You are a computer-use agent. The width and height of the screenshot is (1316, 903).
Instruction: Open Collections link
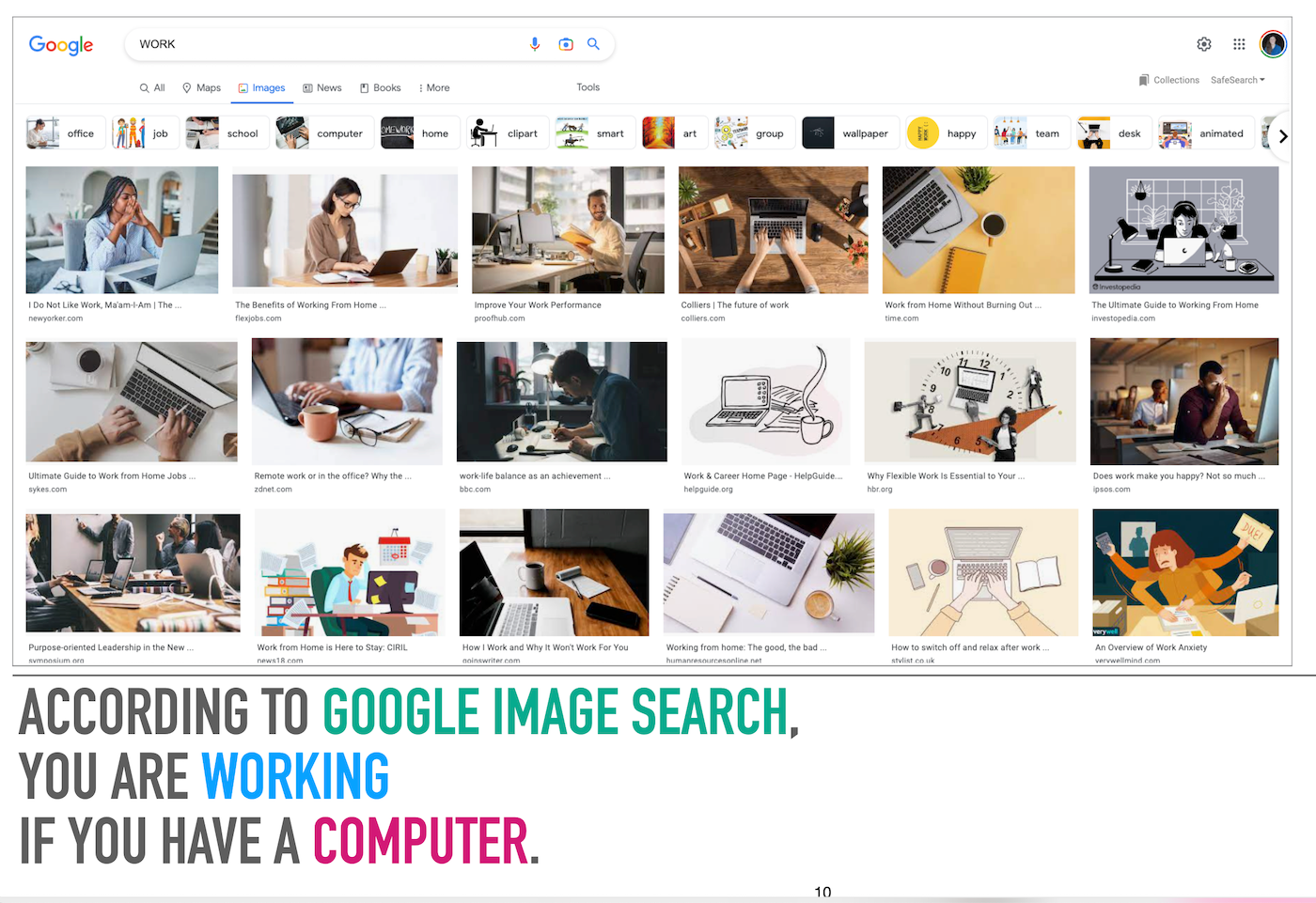1168,80
